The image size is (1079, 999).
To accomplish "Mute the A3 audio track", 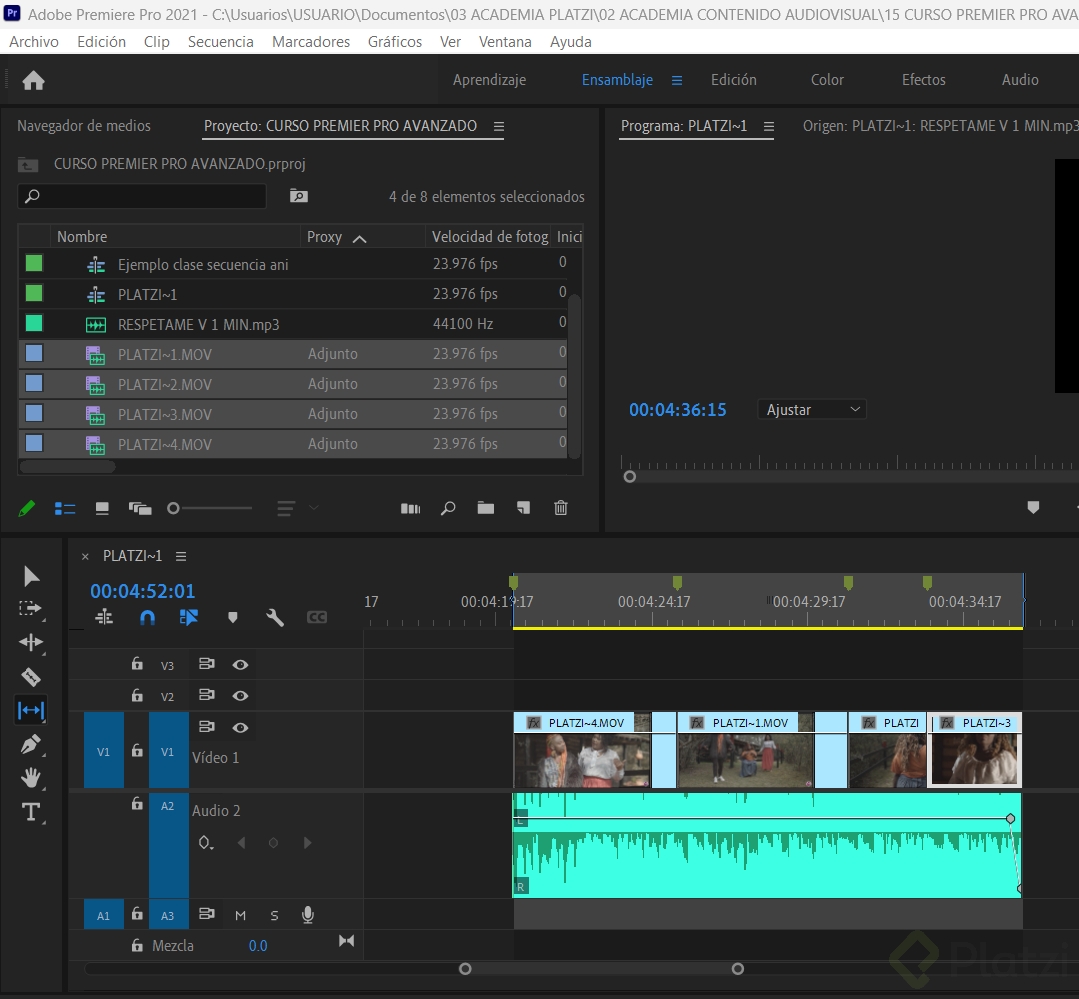I will point(240,915).
